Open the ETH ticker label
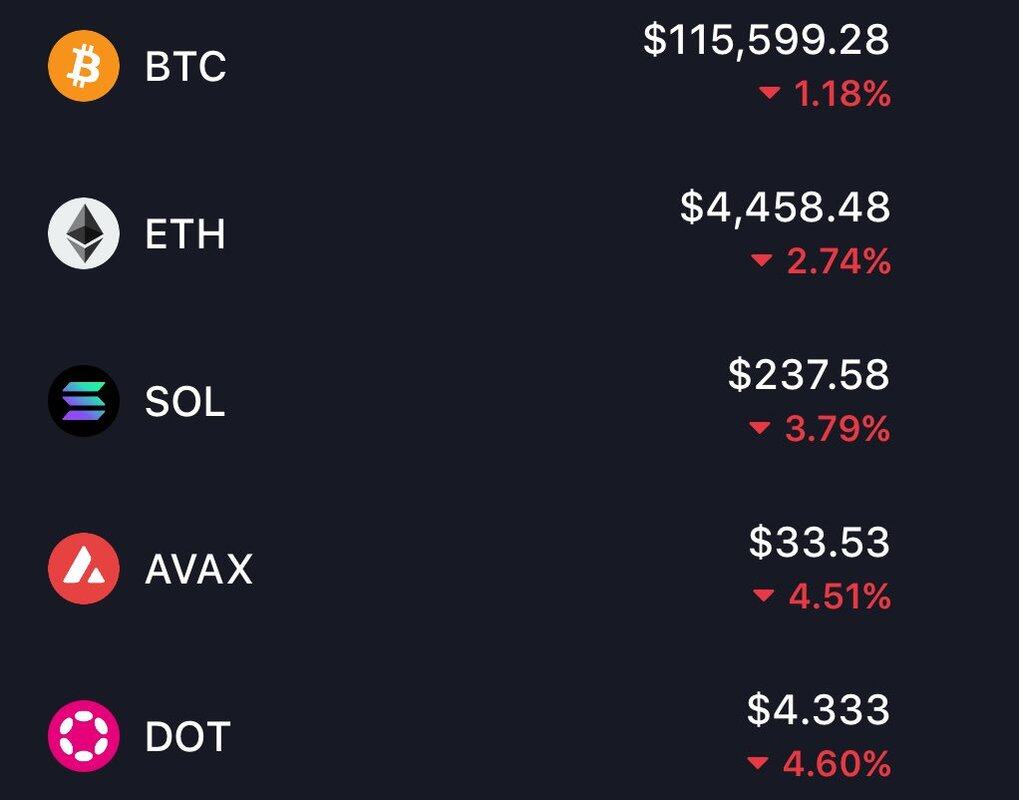Image resolution: width=1019 pixels, height=800 pixels. pyautogui.click(x=185, y=234)
